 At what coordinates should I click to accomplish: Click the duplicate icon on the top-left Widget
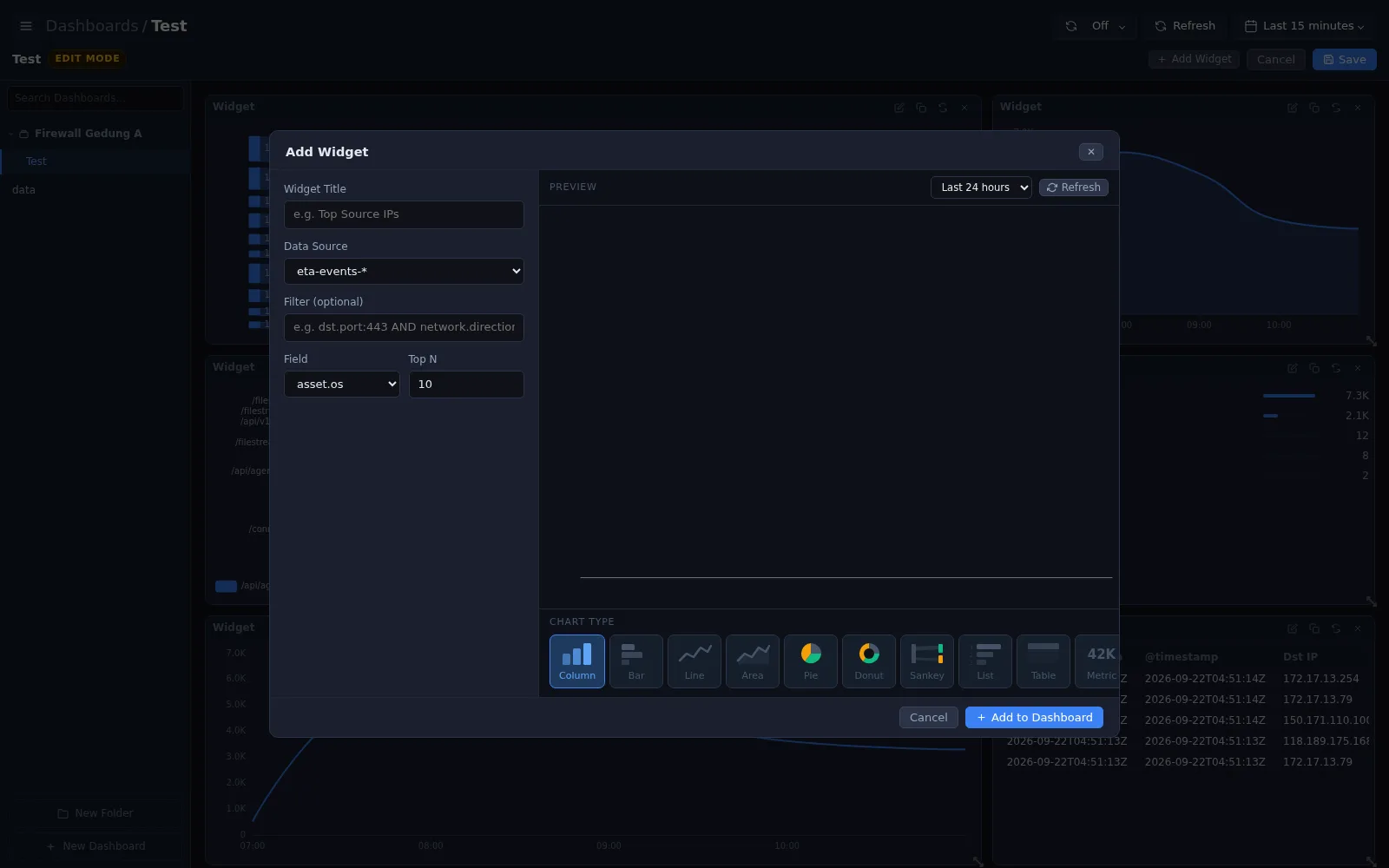pyautogui.click(x=921, y=108)
